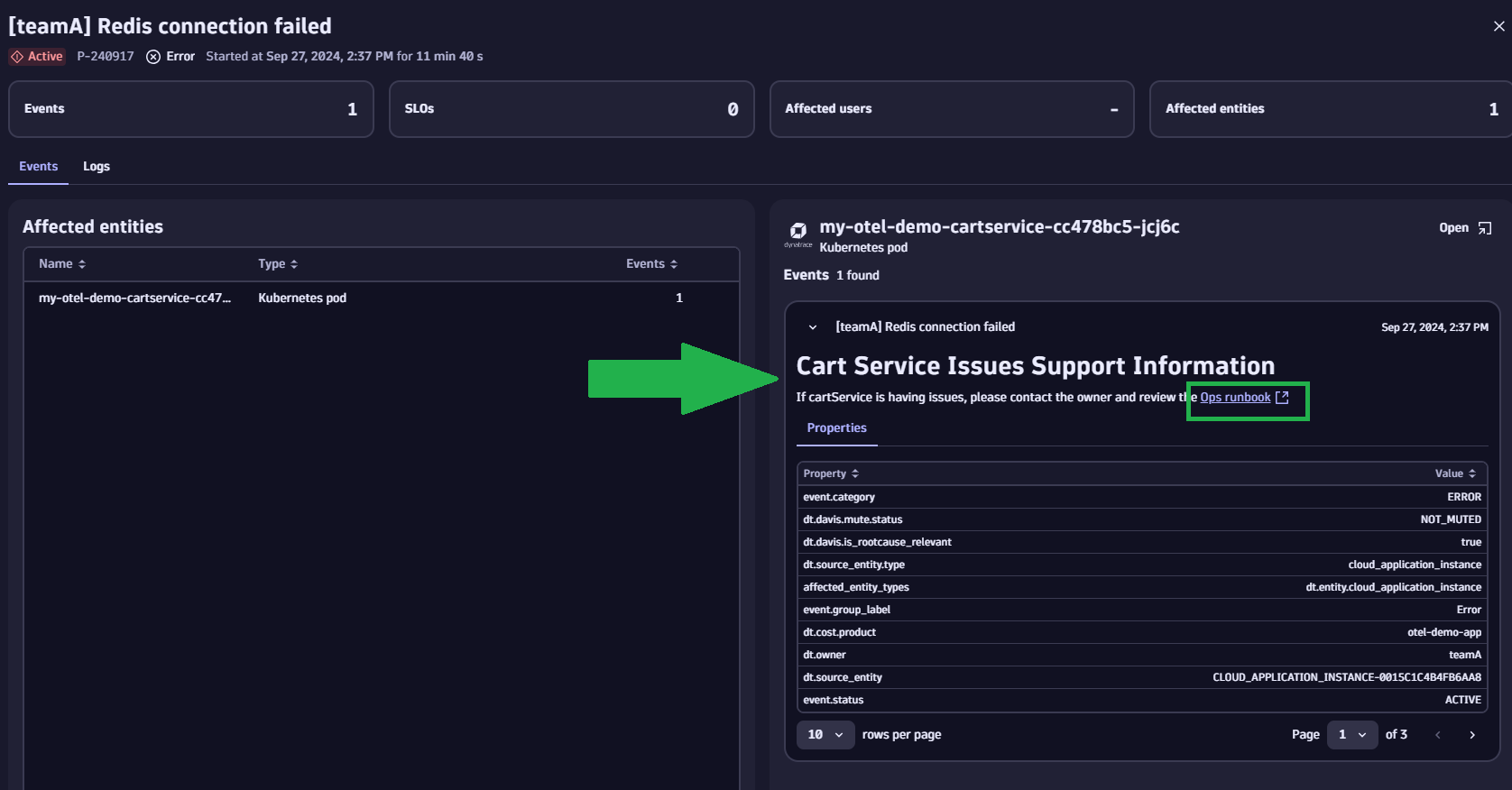This screenshot has height=790, width=1512.
Task: Click the otel-demo-app value
Action: click(1444, 632)
